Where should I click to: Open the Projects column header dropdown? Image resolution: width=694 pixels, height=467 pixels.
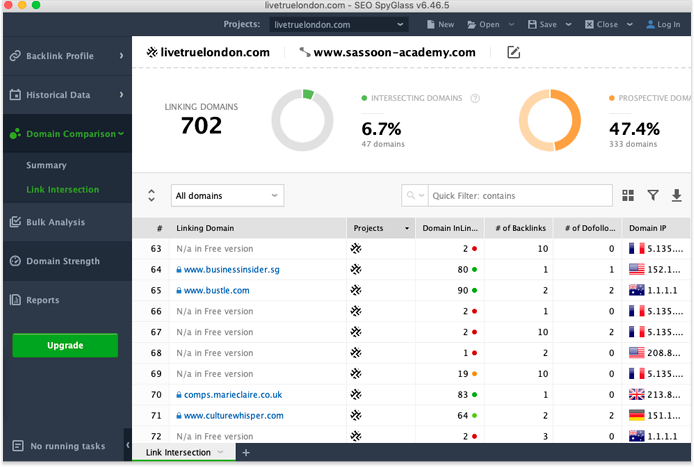click(x=407, y=228)
